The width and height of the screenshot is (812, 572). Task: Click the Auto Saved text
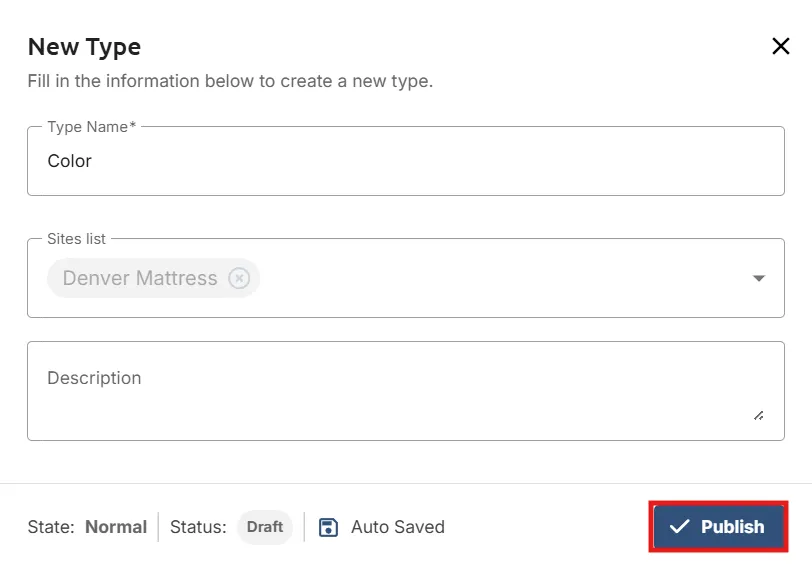click(x=398, y=527)
